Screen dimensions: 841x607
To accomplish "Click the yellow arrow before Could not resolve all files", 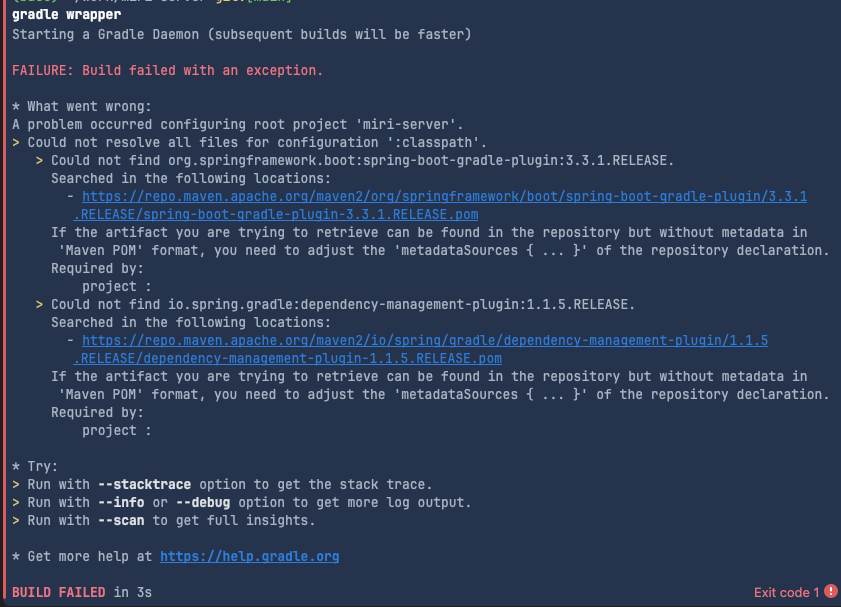I will [x=16, y=143].
